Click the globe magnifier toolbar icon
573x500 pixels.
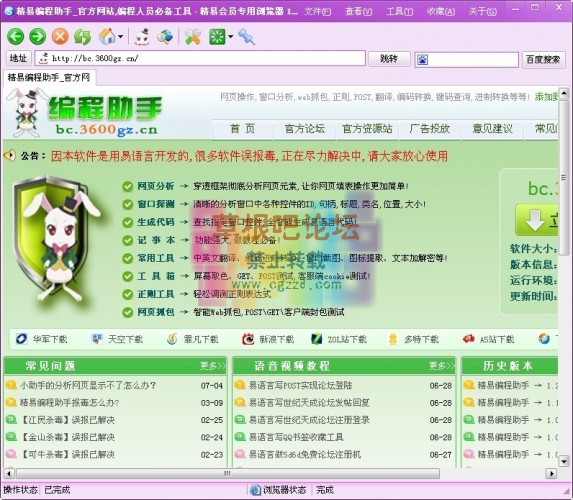coord(165,37)
